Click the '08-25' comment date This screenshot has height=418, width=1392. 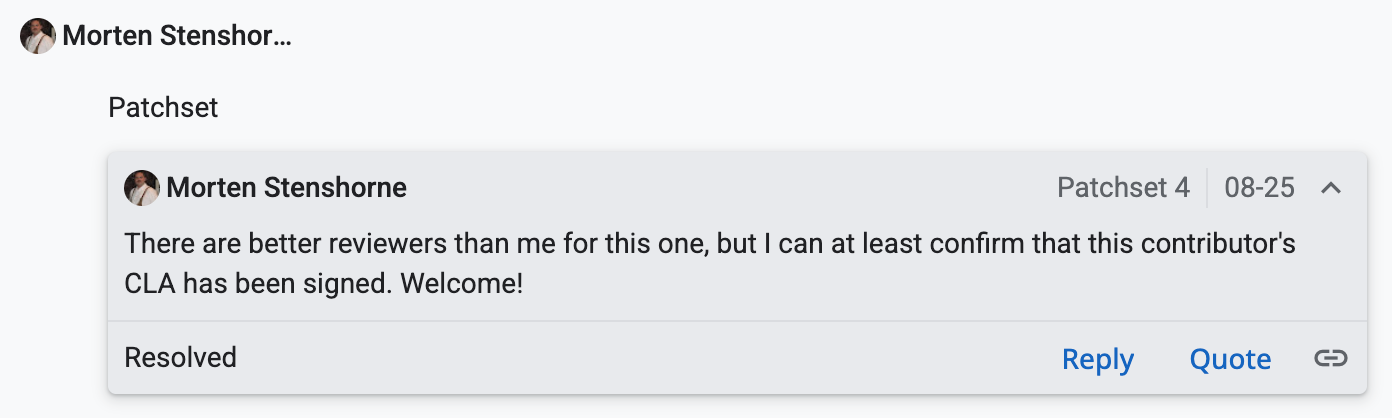(1259, 188)
